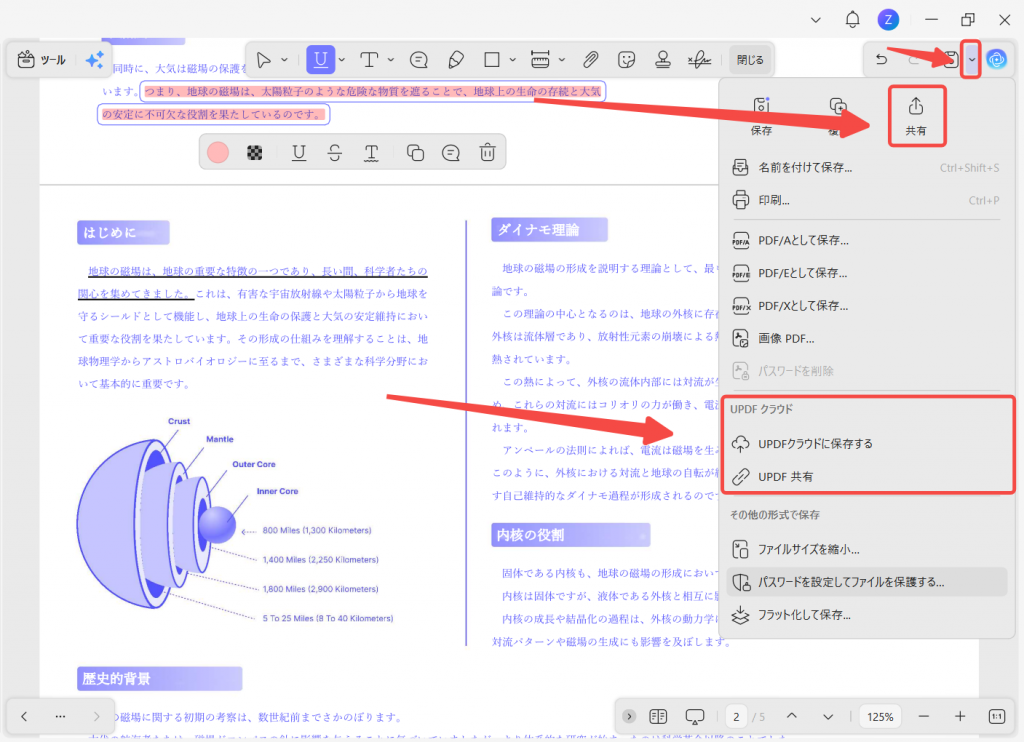Click the attachment paperclip icon
Screen dimensions: 1024x742
click(x=590, y=60)
